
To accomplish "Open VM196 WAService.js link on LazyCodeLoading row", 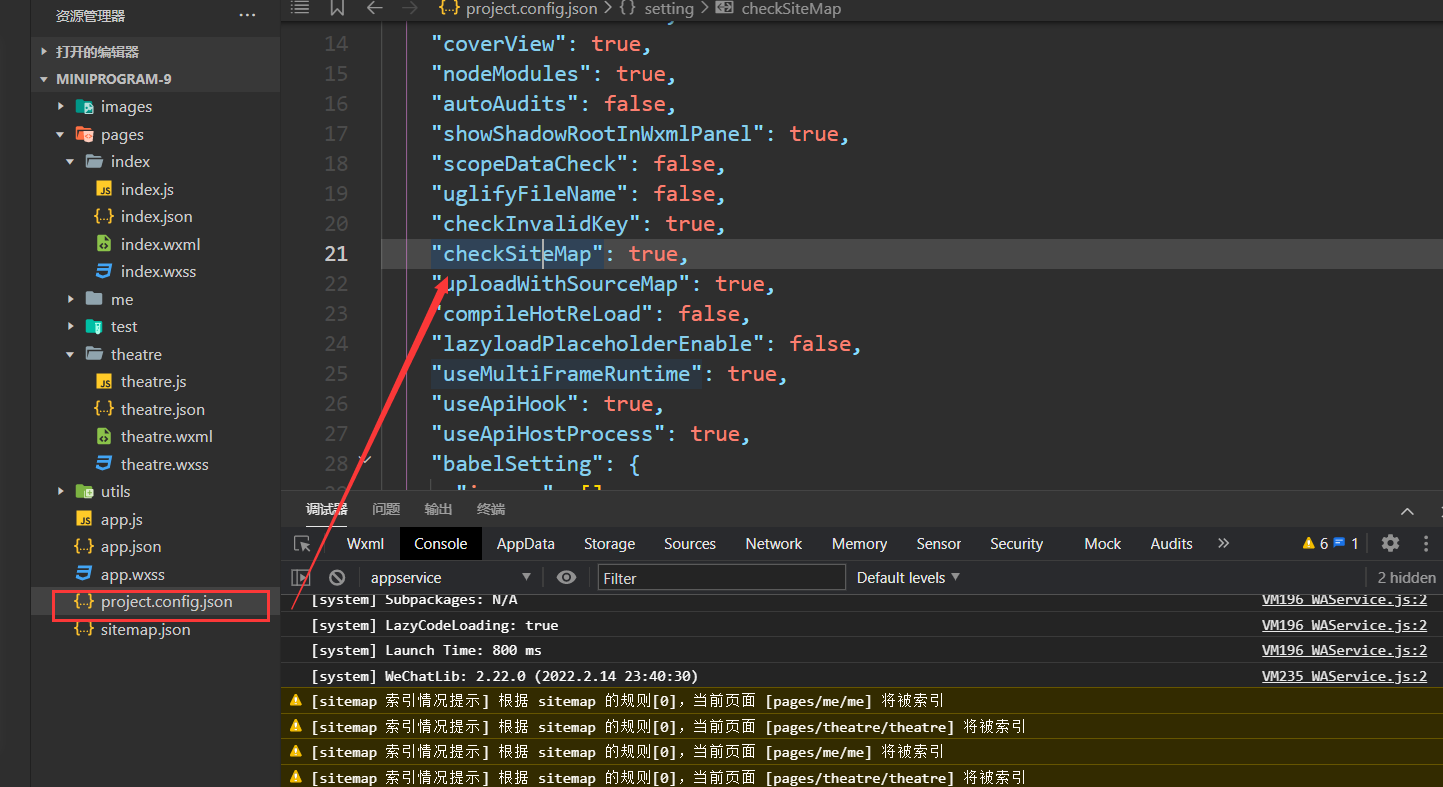I will tap(1344, 625).
